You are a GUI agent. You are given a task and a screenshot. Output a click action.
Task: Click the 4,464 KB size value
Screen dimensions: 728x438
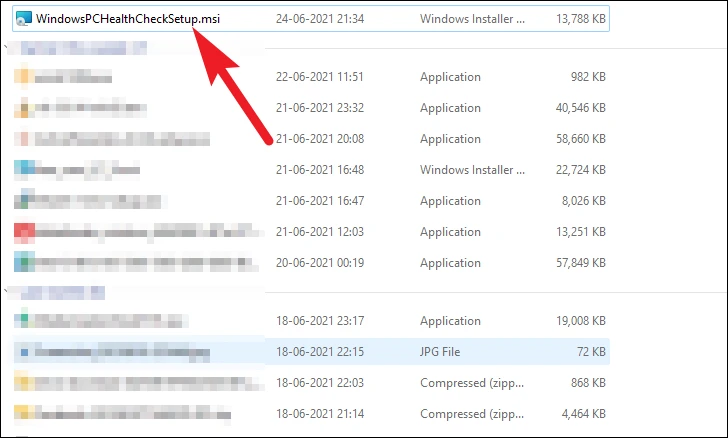[584, 414]
